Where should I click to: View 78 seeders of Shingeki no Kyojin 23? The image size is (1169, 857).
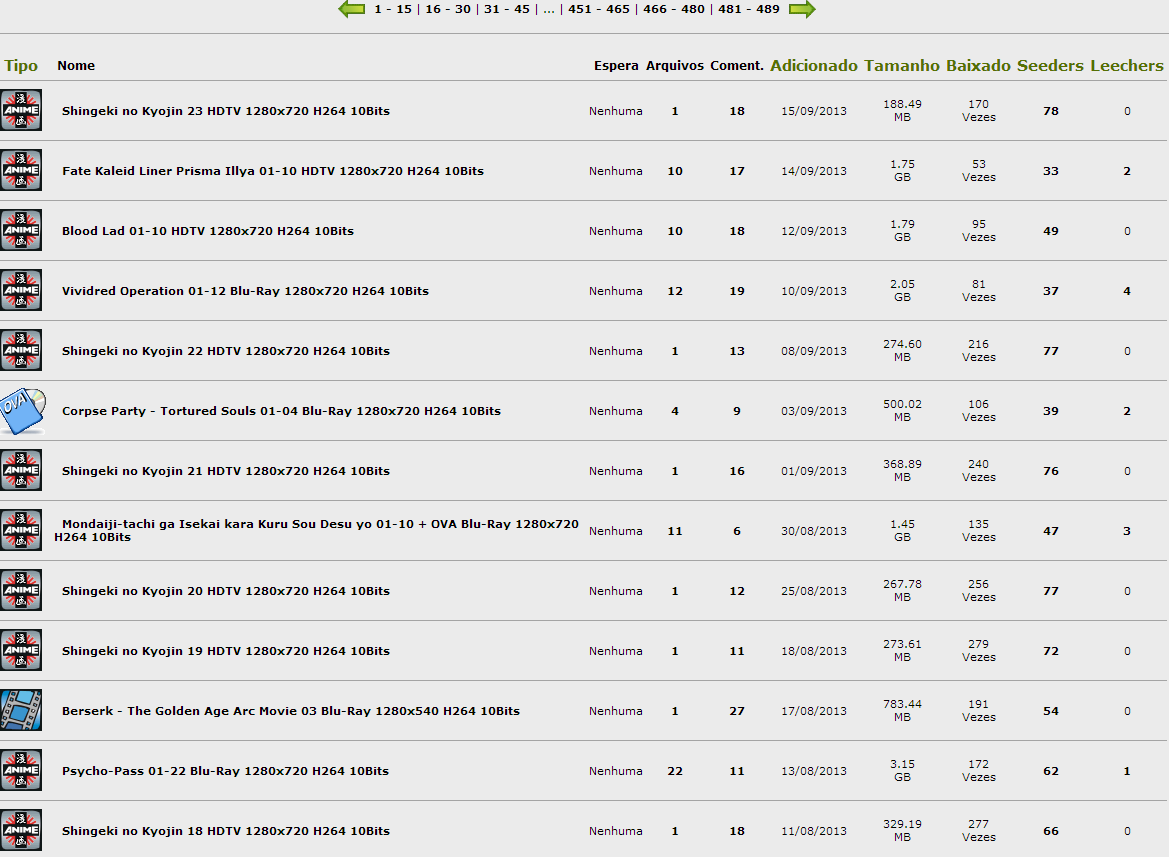coord(1050,111)
